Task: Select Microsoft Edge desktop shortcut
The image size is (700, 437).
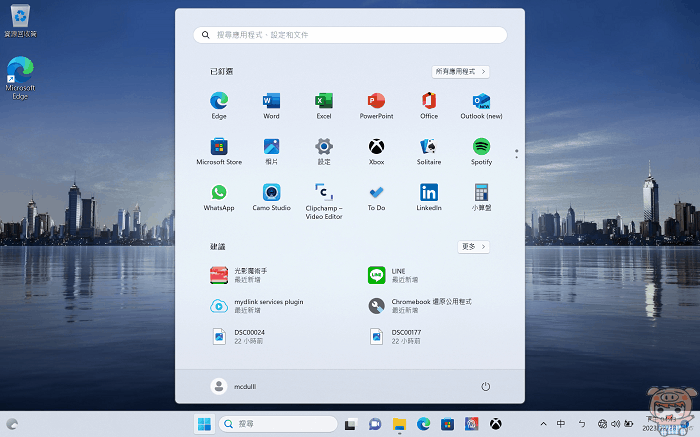Action: [x=20, y=78]
